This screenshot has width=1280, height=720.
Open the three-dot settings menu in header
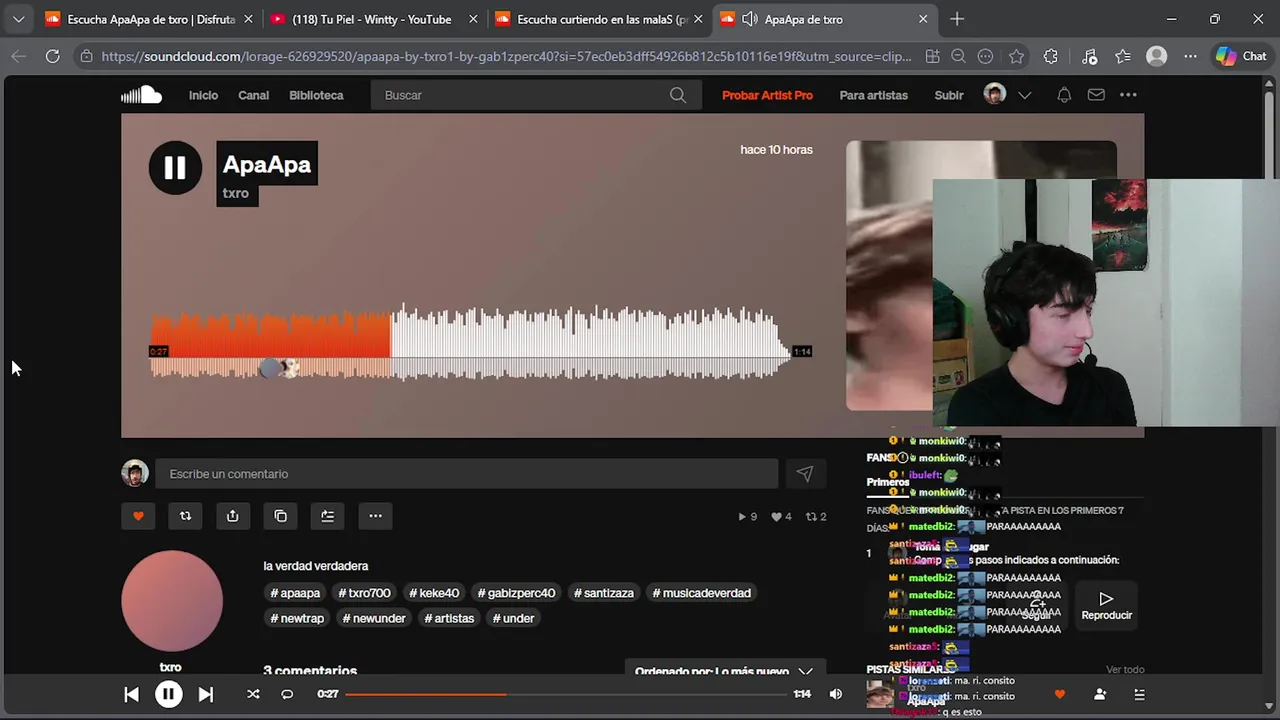point(1128,95)
